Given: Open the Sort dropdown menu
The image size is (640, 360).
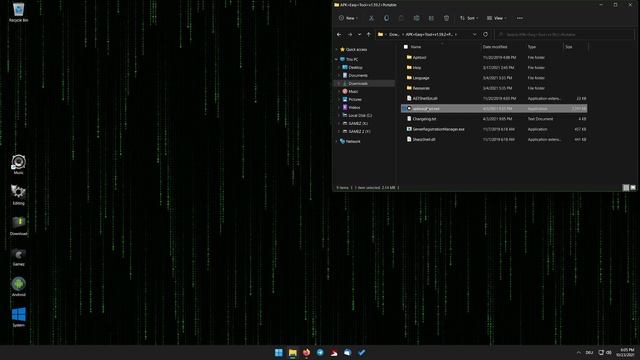Looking at the screenshot, I should (x=469, y=18).
